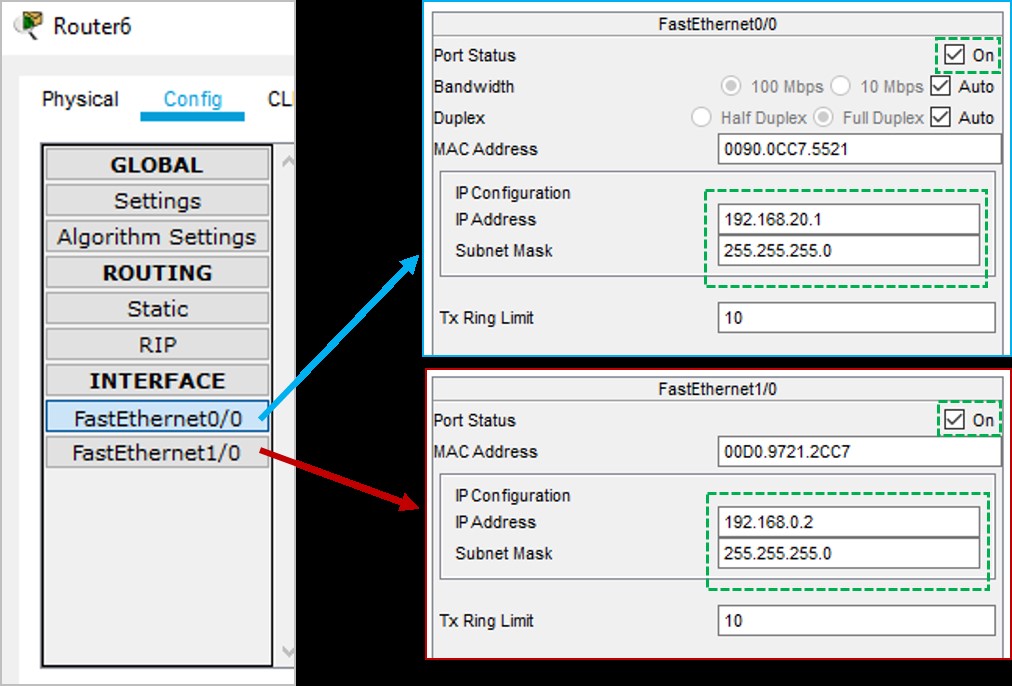Uncheck the Bandwidth Auto checkbox
The image size is (1012, 686).
tap(940, 87)
